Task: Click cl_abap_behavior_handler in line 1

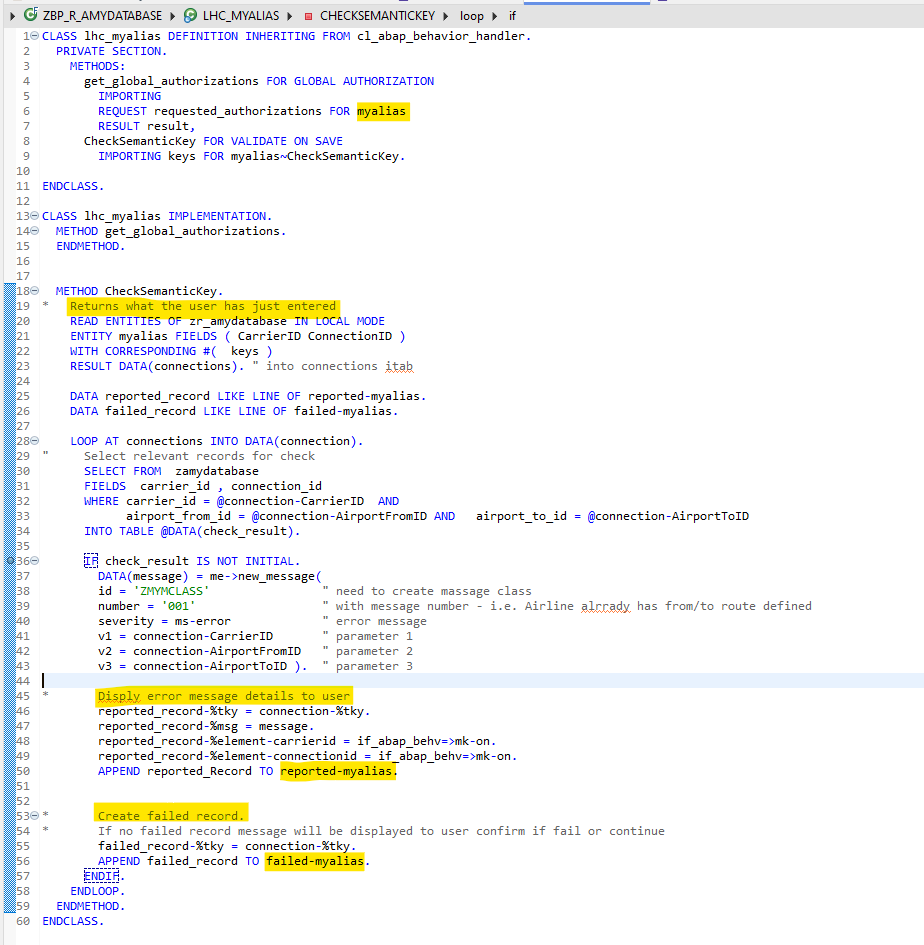Action: coord(441,36)
